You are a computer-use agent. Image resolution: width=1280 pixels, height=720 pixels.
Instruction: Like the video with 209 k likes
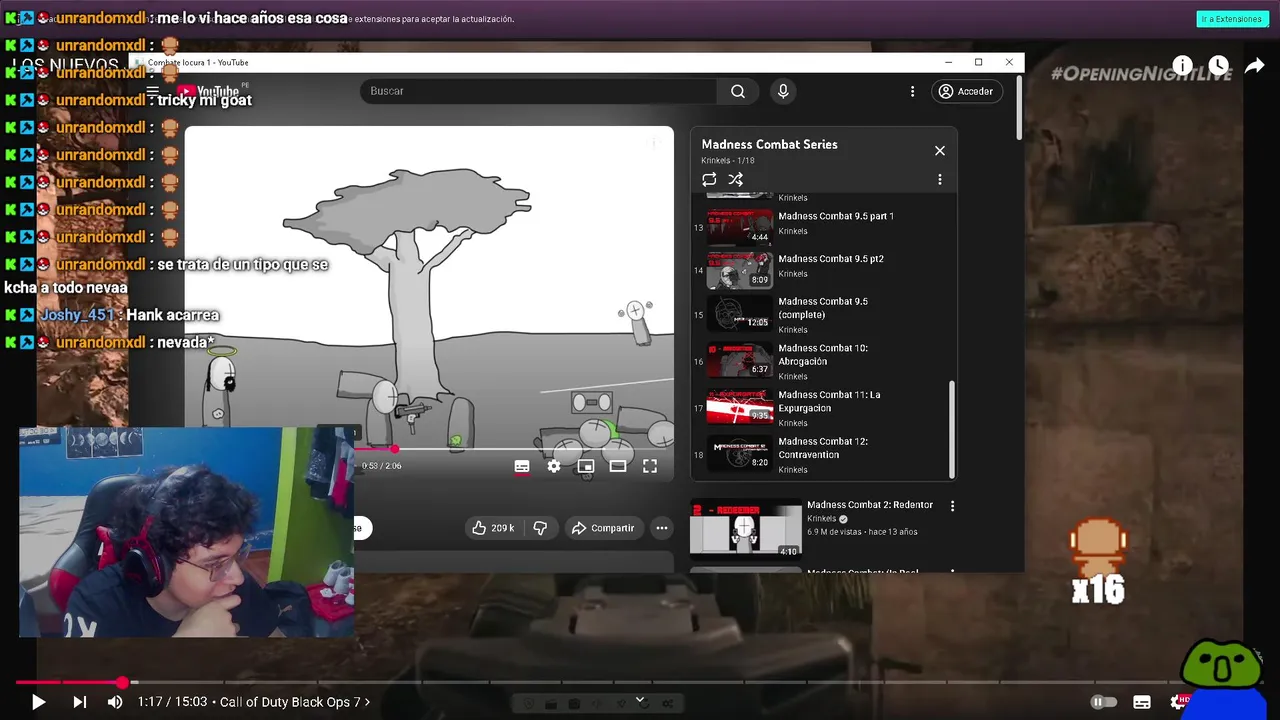pyautogui.click(x=494, y=528)
